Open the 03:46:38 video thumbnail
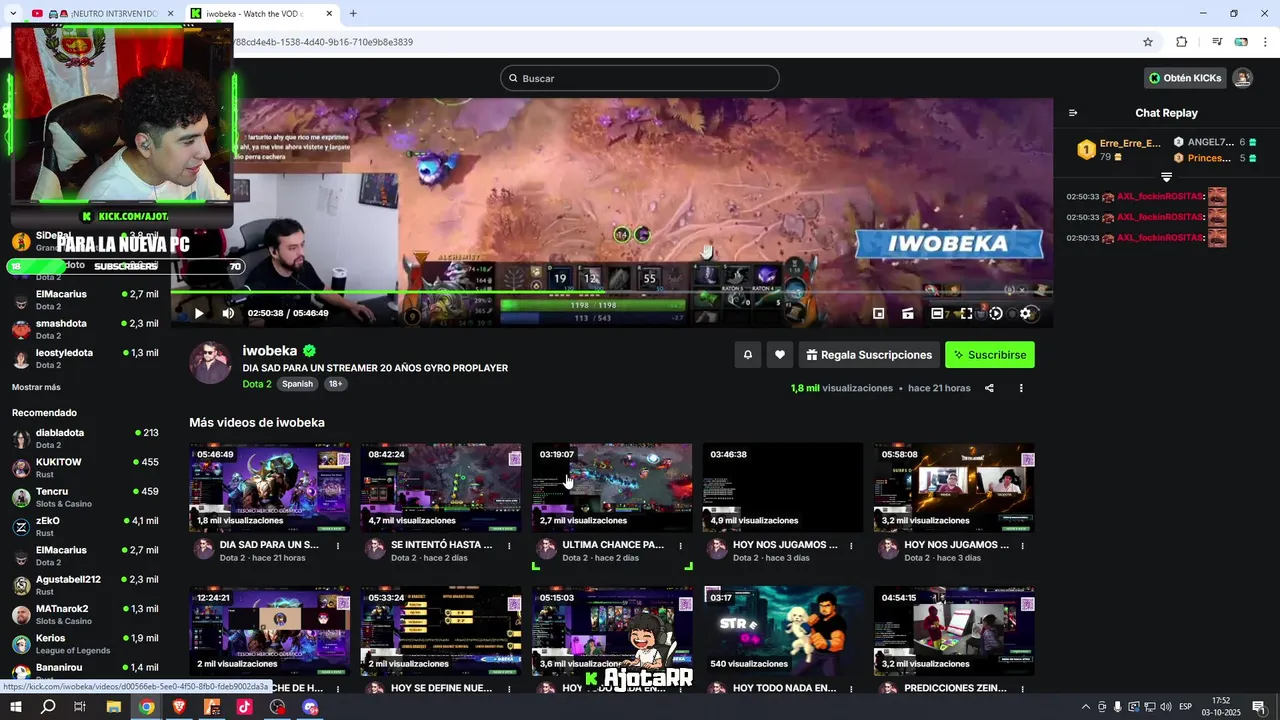This screenshot has width=1280, height=720. coord(783,487)
